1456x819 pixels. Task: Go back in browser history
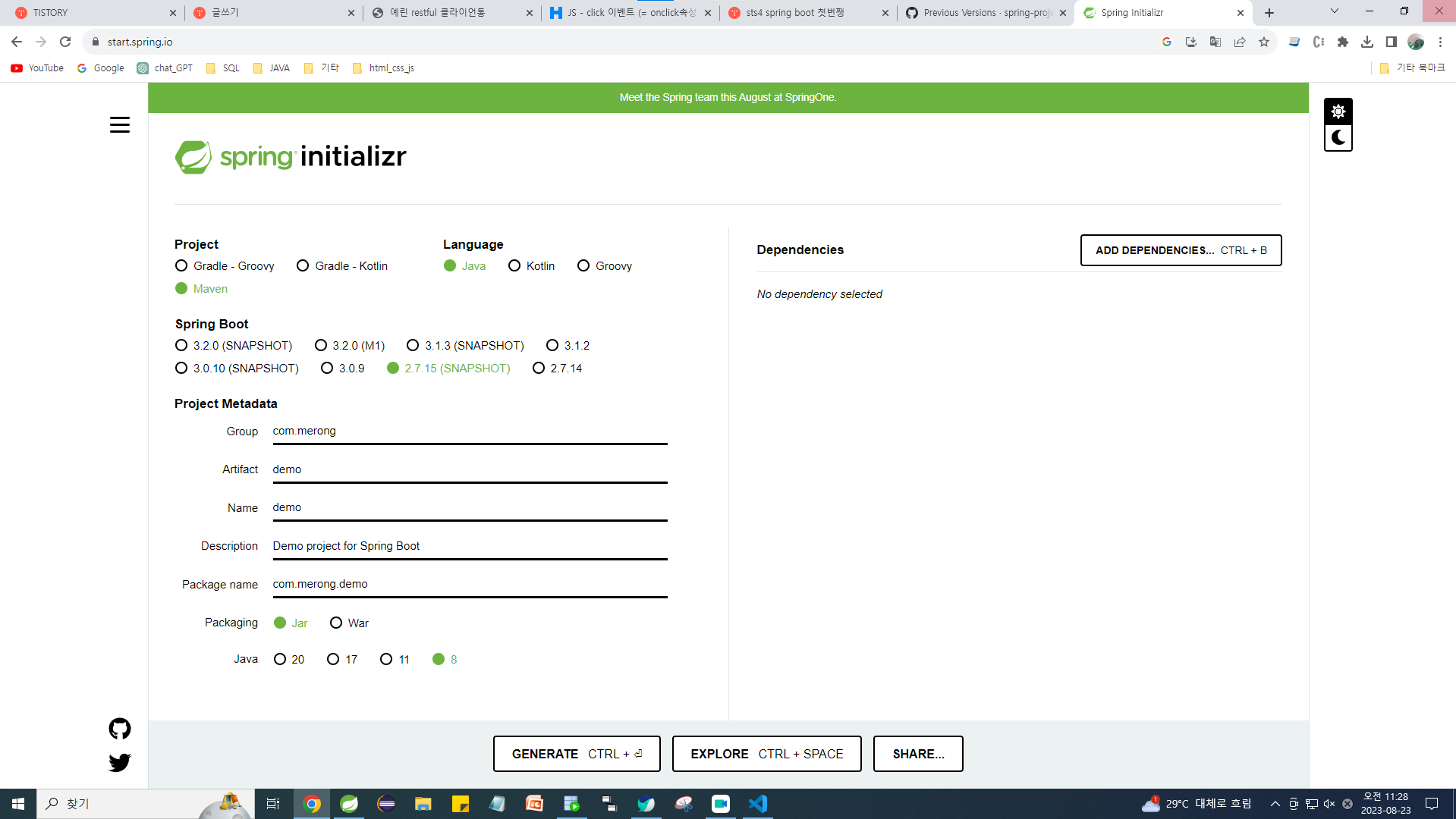click(17, 42)
